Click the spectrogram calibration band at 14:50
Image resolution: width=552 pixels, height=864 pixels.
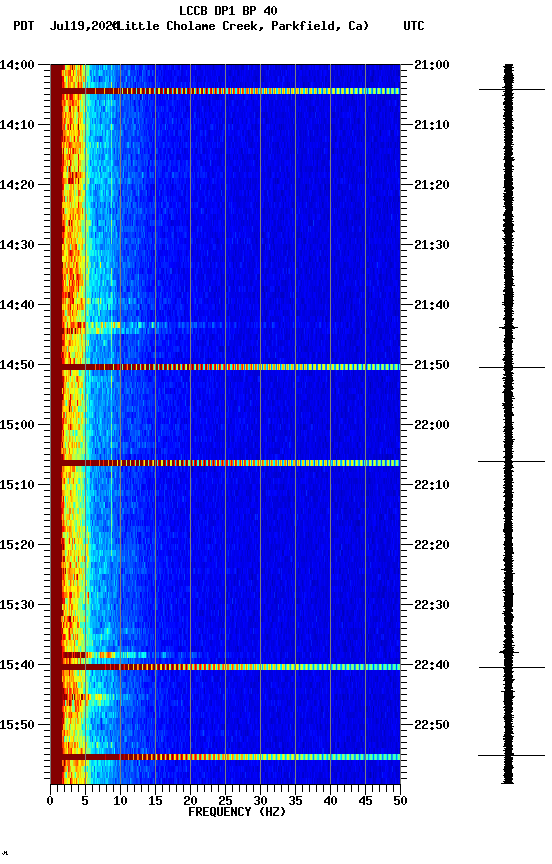tap(225, 367)
